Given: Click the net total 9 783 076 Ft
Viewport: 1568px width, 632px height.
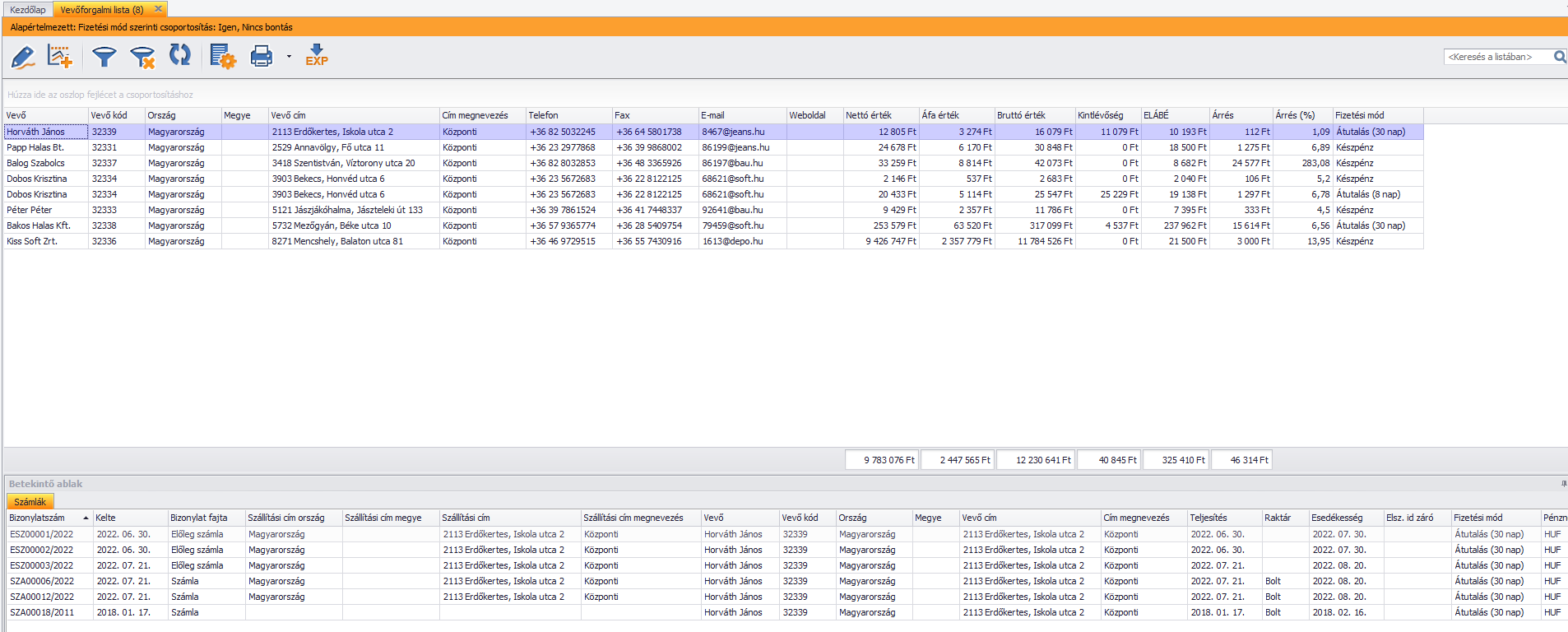Looking at the screenshot, I should (x=882, y=460).
